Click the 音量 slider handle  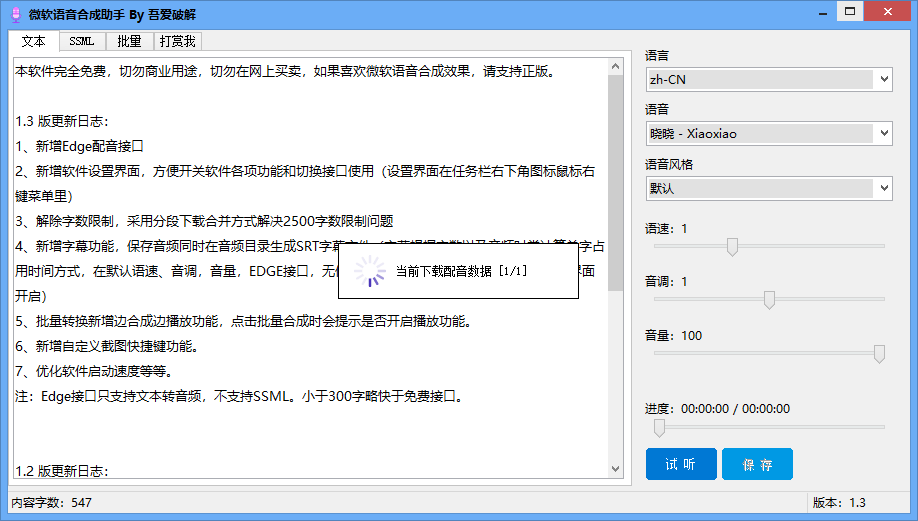pyautogui.click(x=879, y=354)
